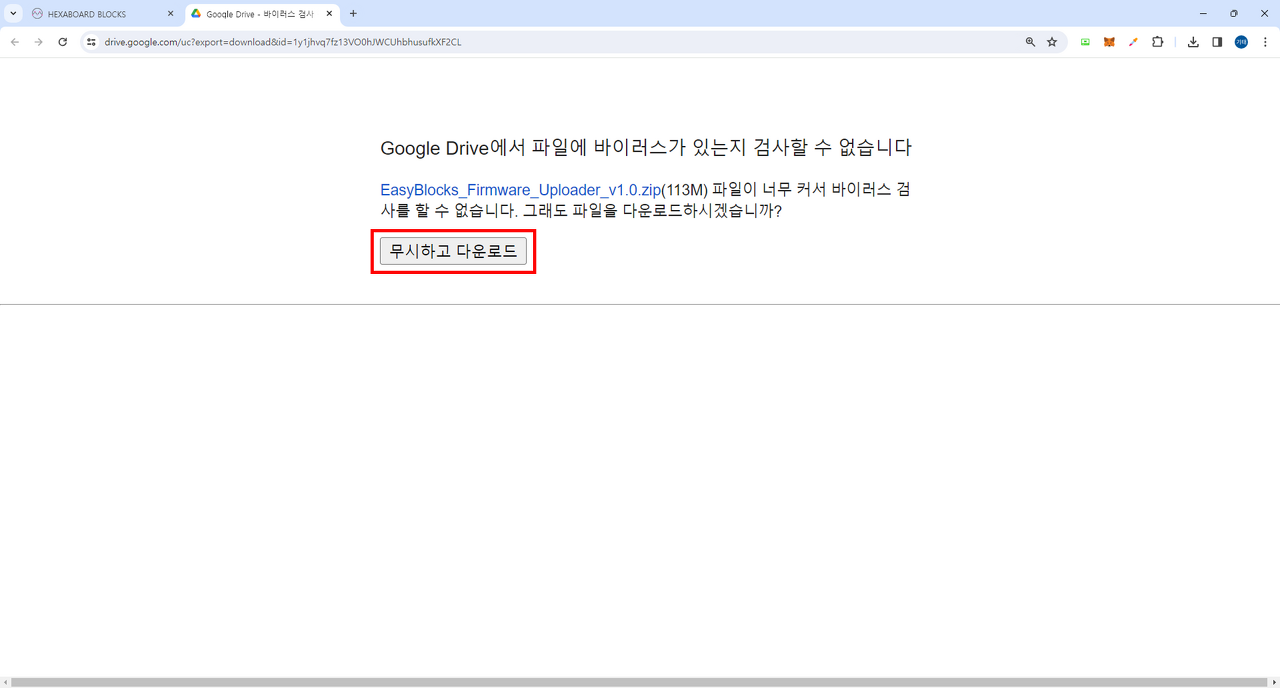Click the Google Drive virus warning heading
Image resolution: width=1280 pixels, height=688 pixels.
tap(646, 148)
